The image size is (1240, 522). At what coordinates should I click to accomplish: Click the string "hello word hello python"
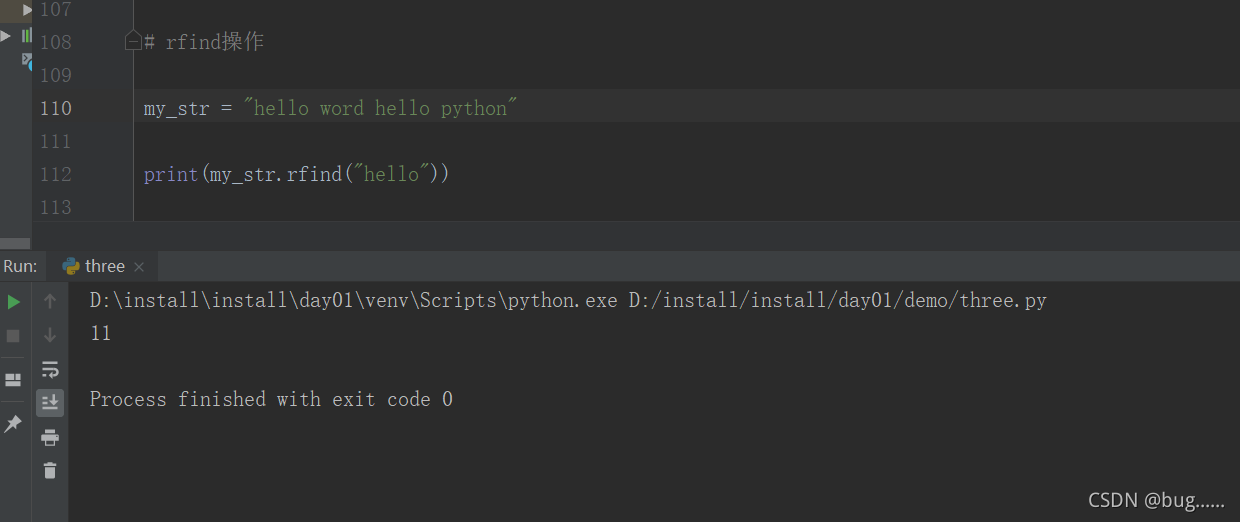pos(380,108)
